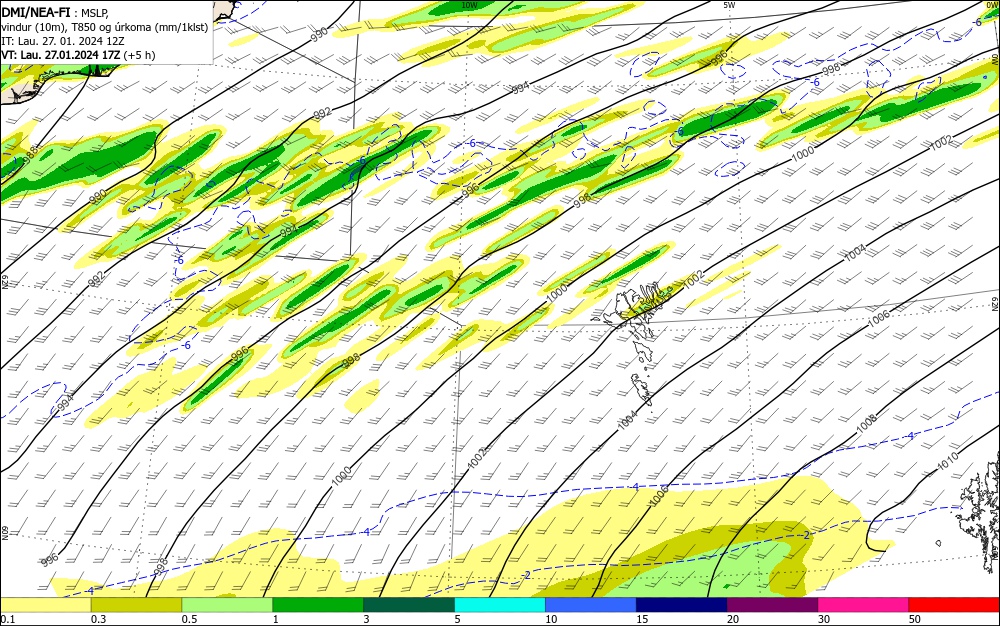Click the '5W' longitude label
The height and width of the screenshot is (626, 1000).
point(730,5)
